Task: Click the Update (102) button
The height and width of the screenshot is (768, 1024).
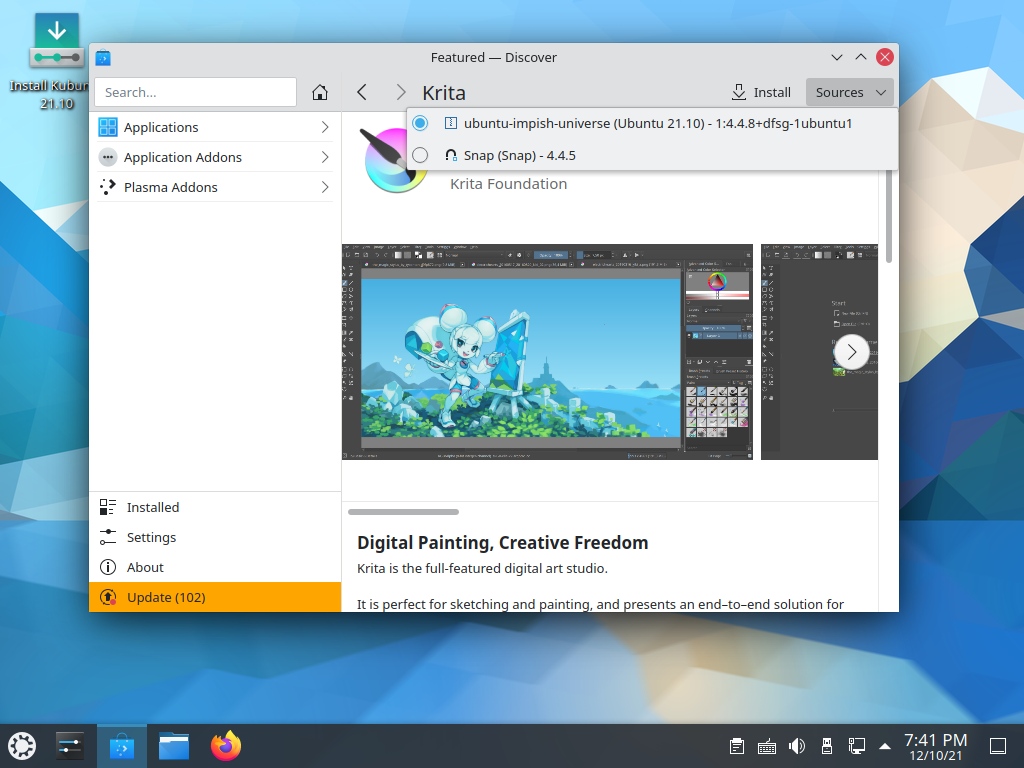Action: [x=215, y=597]
